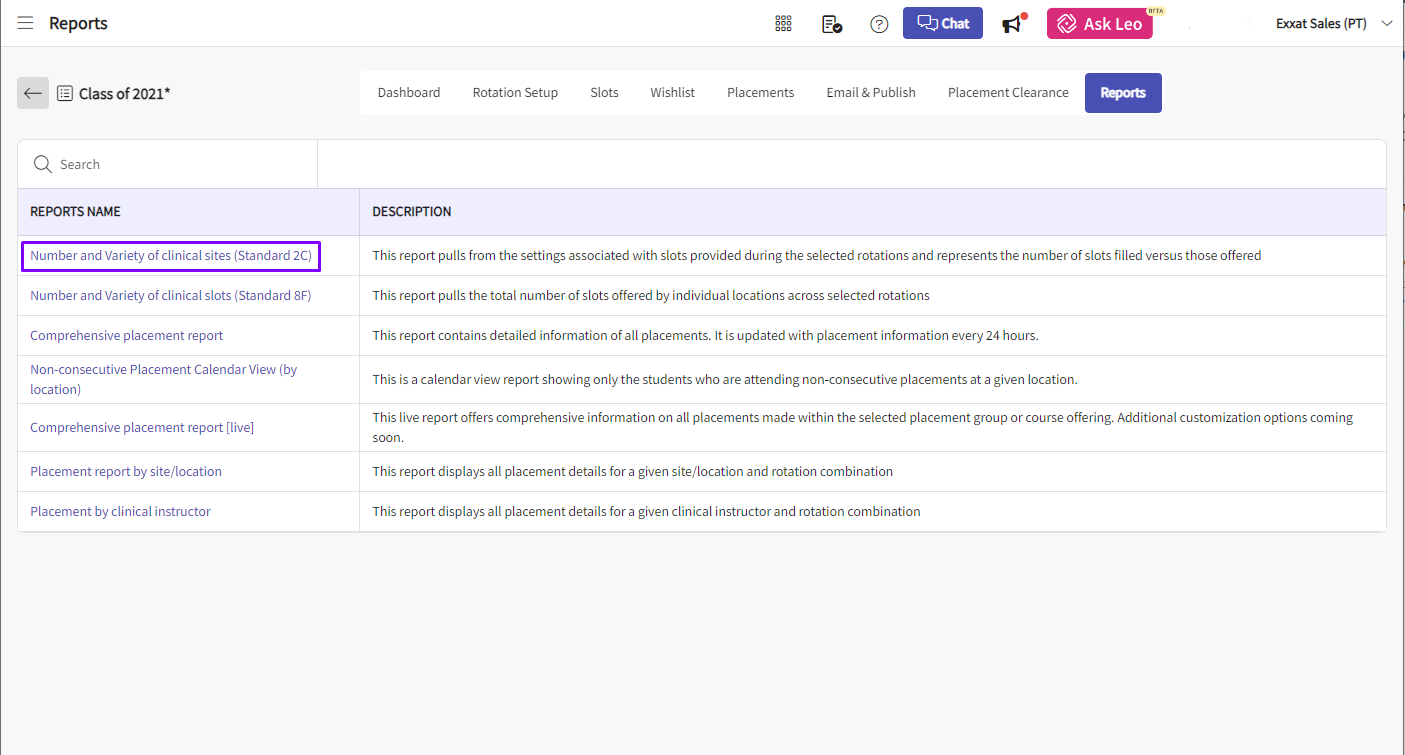Open Number and Variety of clinical slots (Standard 8F)
Viewport: 1405px width, 755px height.
point(171,295)
